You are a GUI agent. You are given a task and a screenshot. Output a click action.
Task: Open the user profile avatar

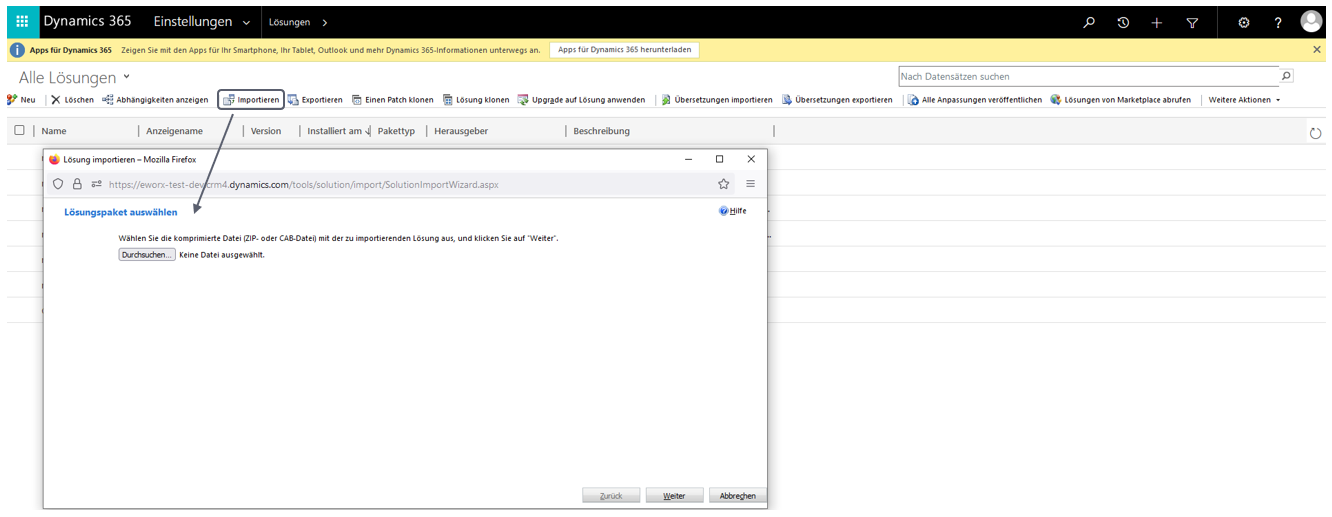pos(1311,22)
